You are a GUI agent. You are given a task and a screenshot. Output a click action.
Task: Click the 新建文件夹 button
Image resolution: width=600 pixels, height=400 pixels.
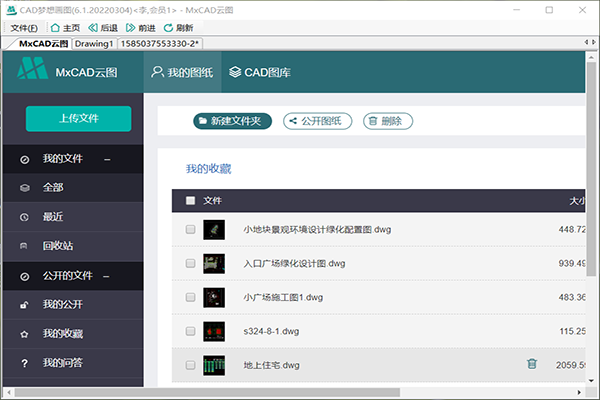click(x=232, y=121)
